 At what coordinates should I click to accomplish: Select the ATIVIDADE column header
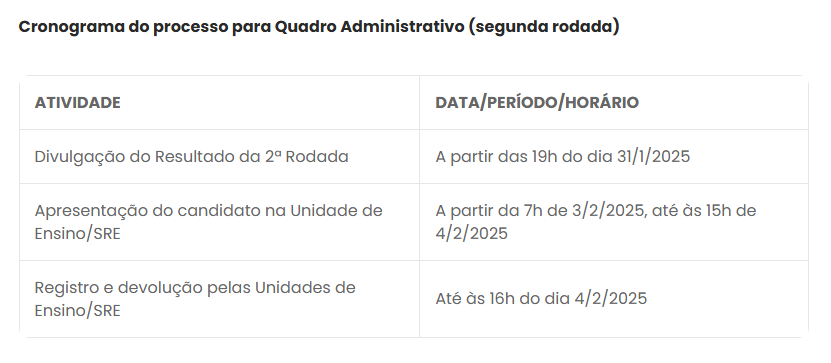[x=77, y=102]
